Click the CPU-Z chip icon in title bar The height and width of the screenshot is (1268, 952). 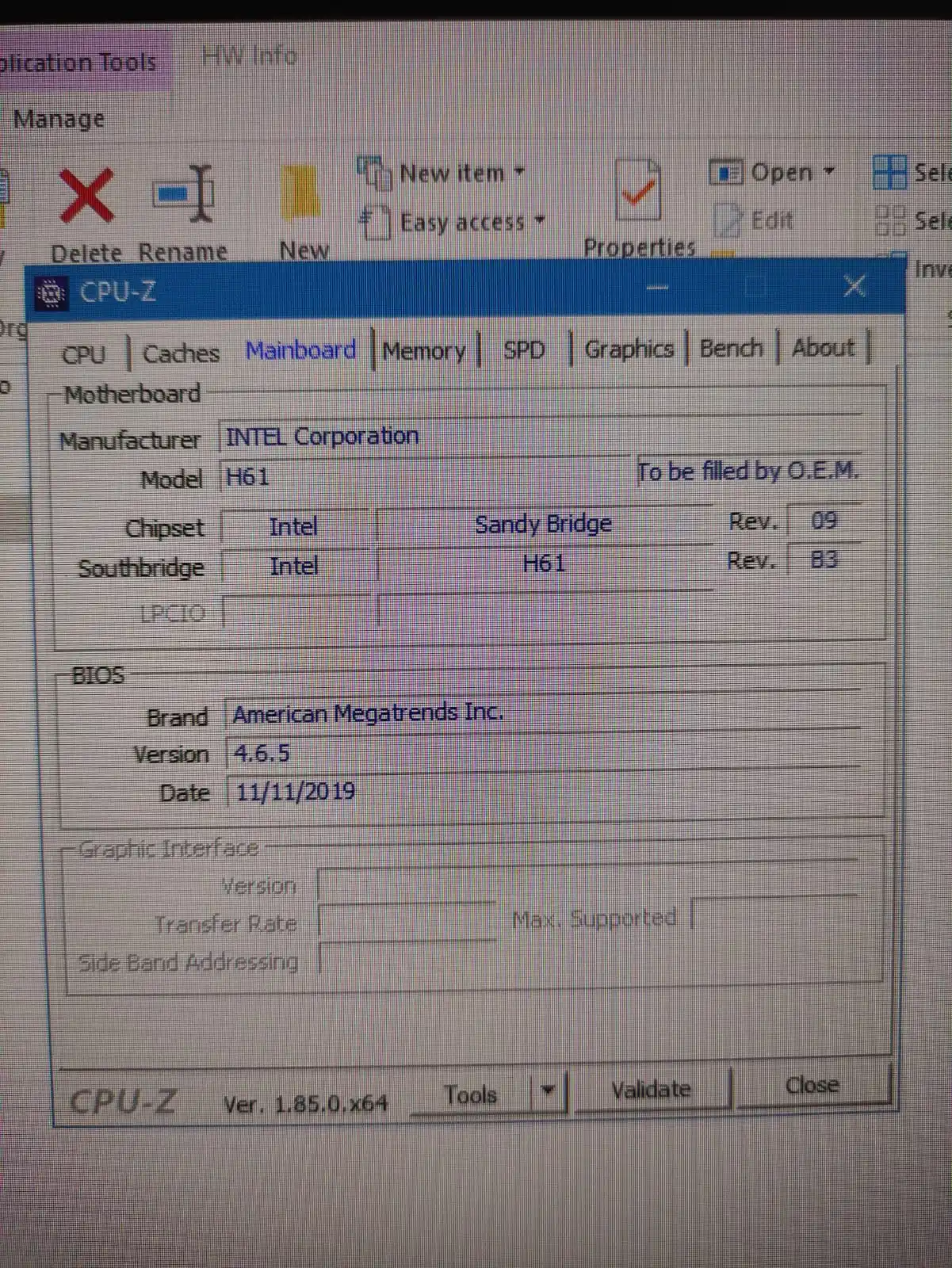click(x=51, y=293)
